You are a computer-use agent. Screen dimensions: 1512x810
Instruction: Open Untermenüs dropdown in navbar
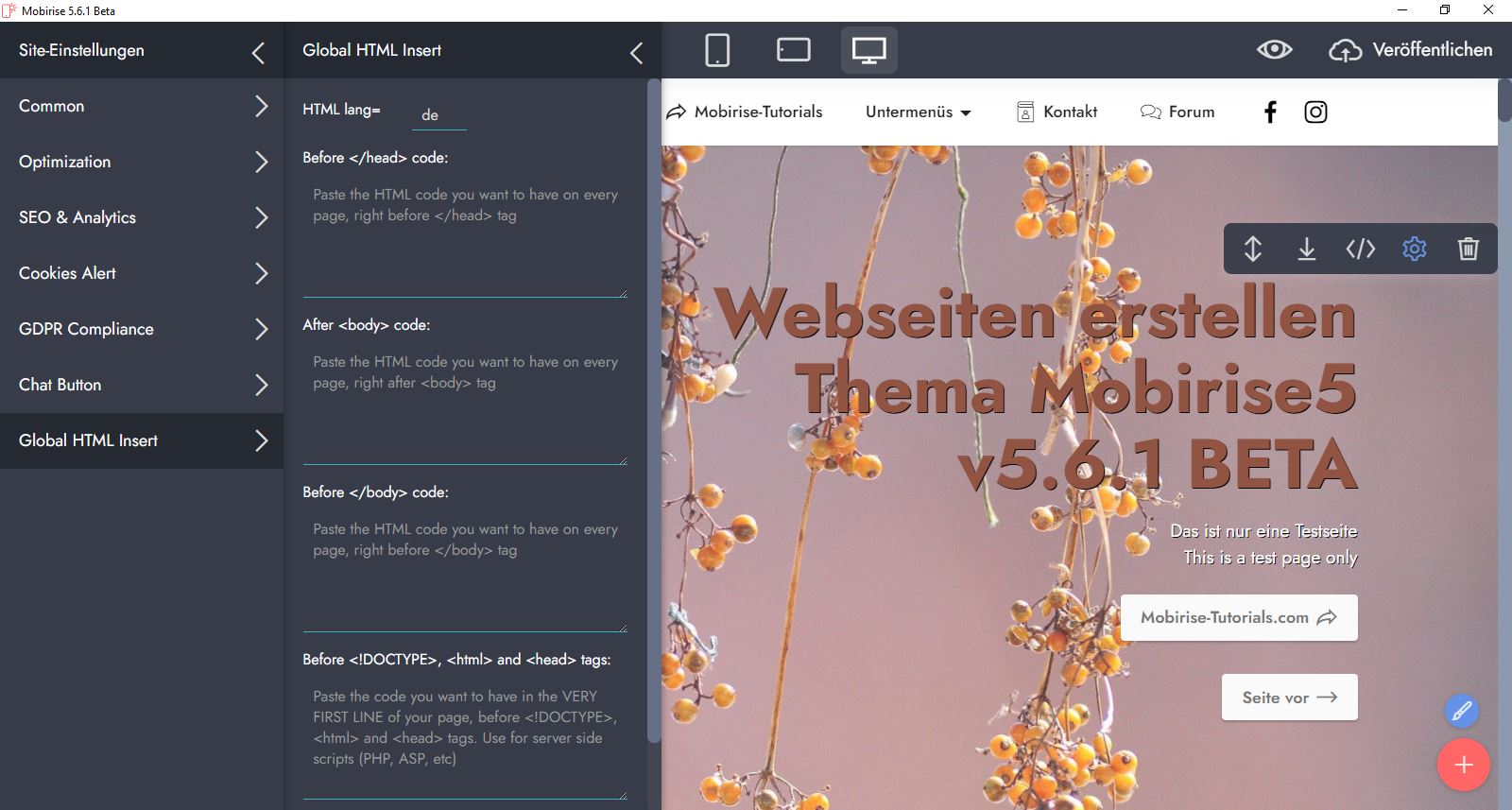[918, 112]
